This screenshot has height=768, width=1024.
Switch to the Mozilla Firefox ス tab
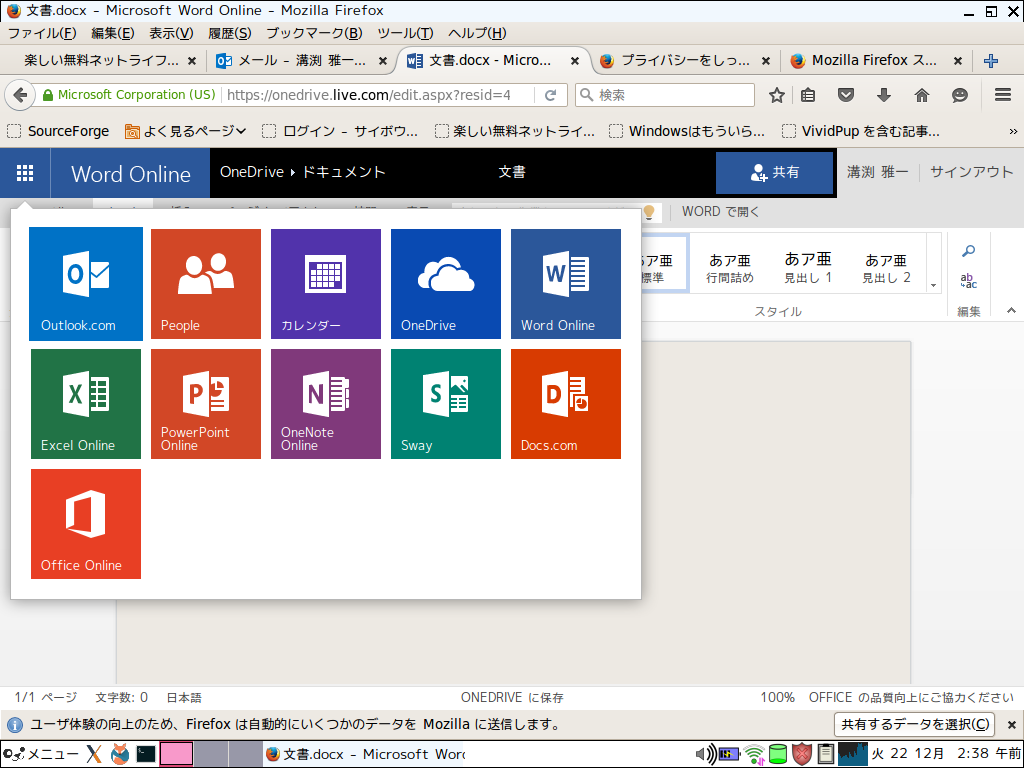875,61
